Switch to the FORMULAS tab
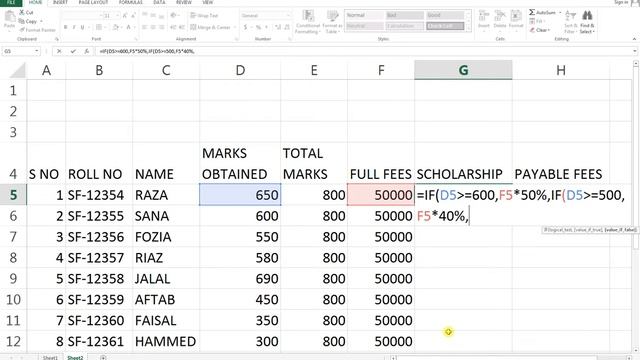 [x=131, y=2]
